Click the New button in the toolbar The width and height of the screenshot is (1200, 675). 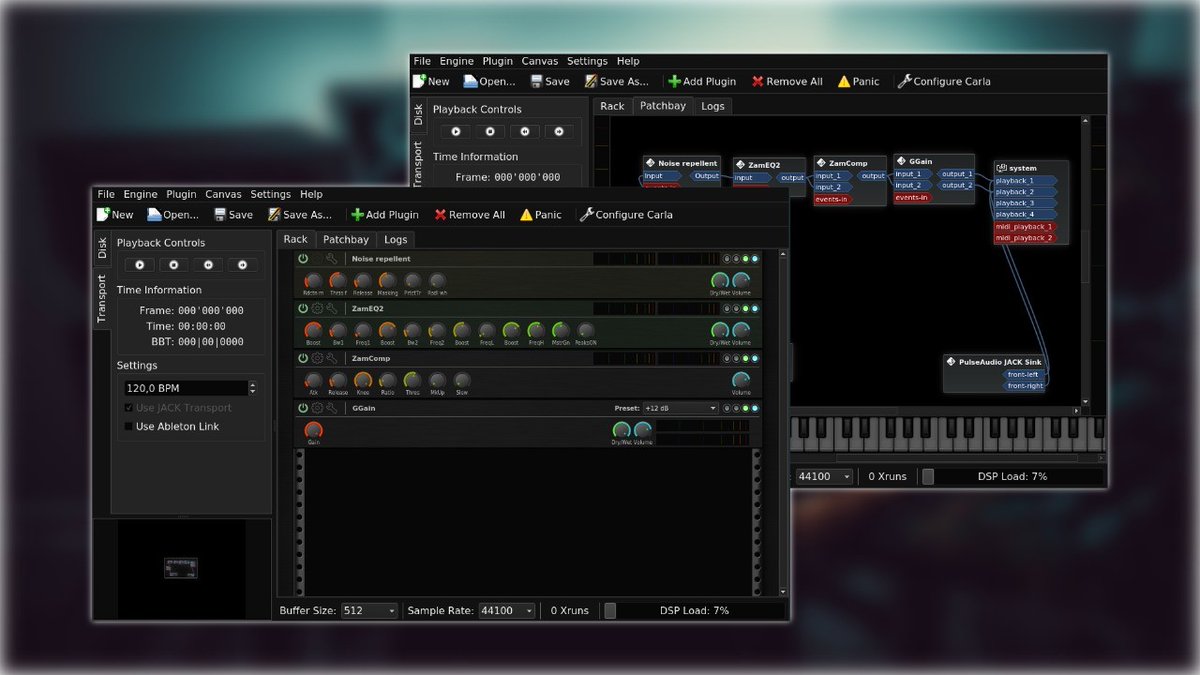click(114, 214)
